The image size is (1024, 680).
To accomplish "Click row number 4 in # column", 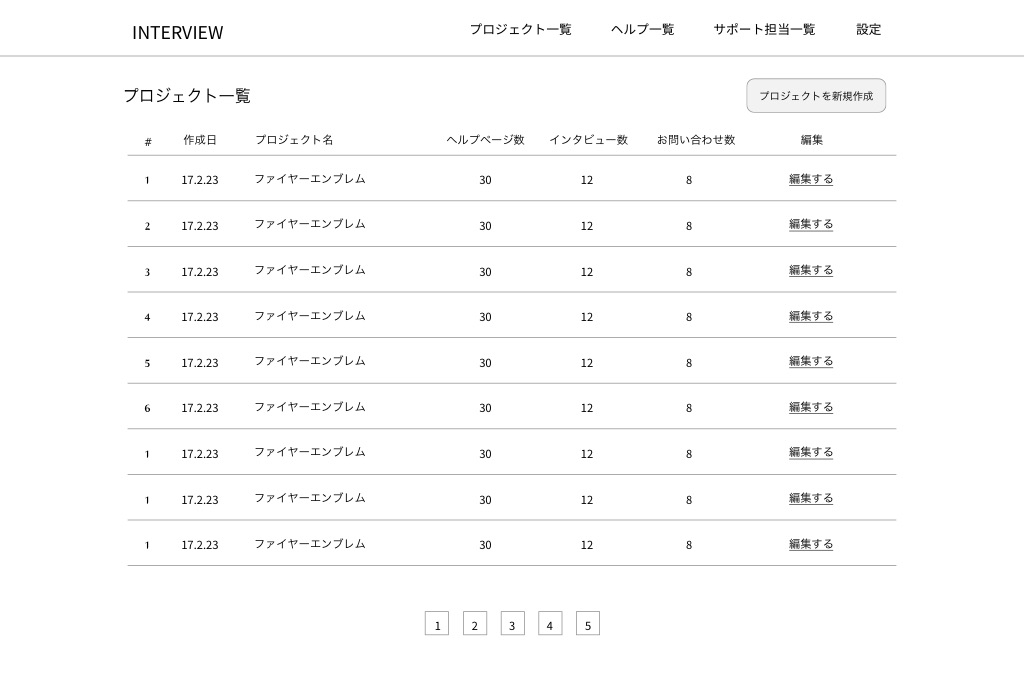I will click(148, 317).
